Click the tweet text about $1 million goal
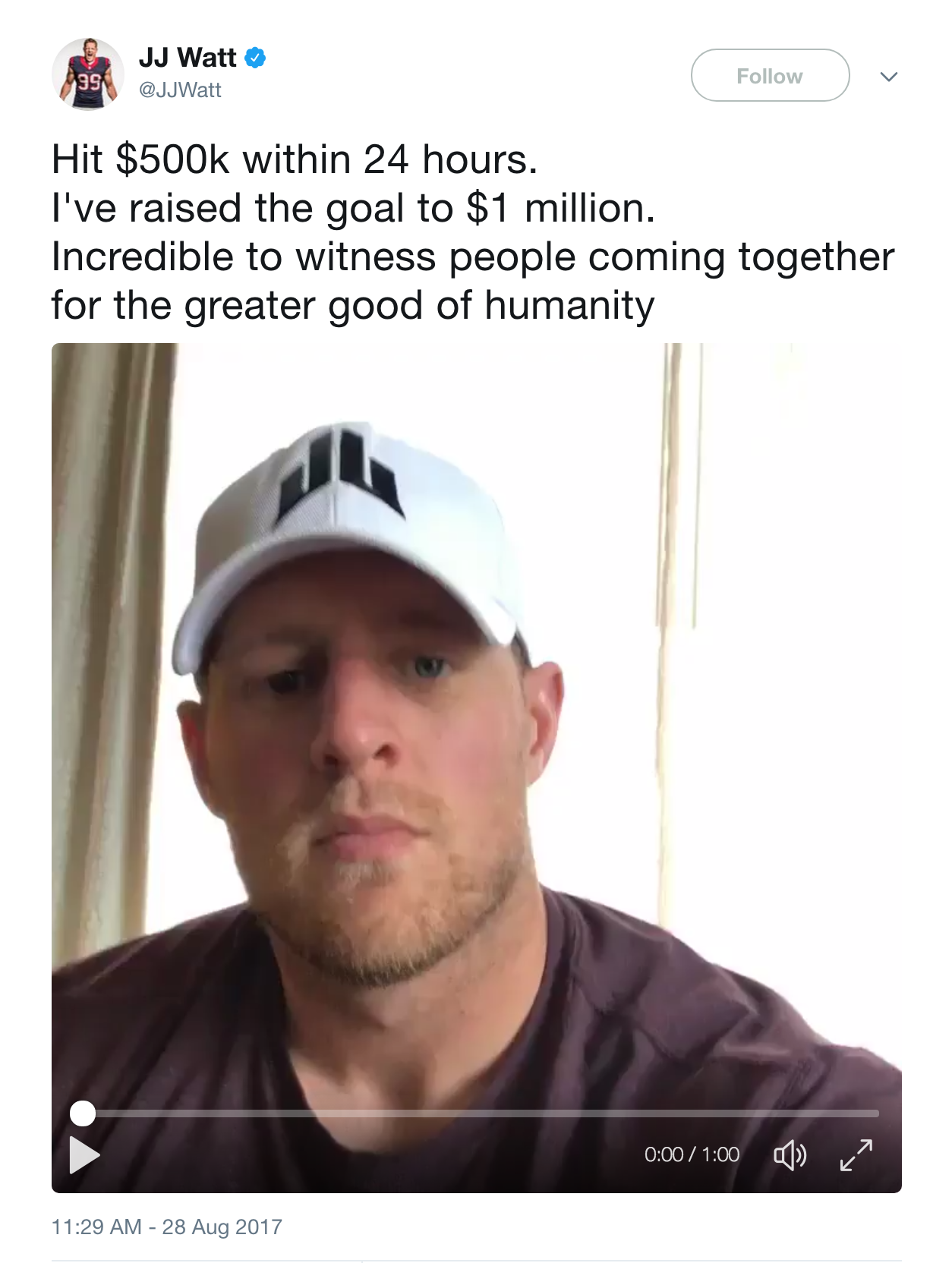 click(x=353, y=208)
